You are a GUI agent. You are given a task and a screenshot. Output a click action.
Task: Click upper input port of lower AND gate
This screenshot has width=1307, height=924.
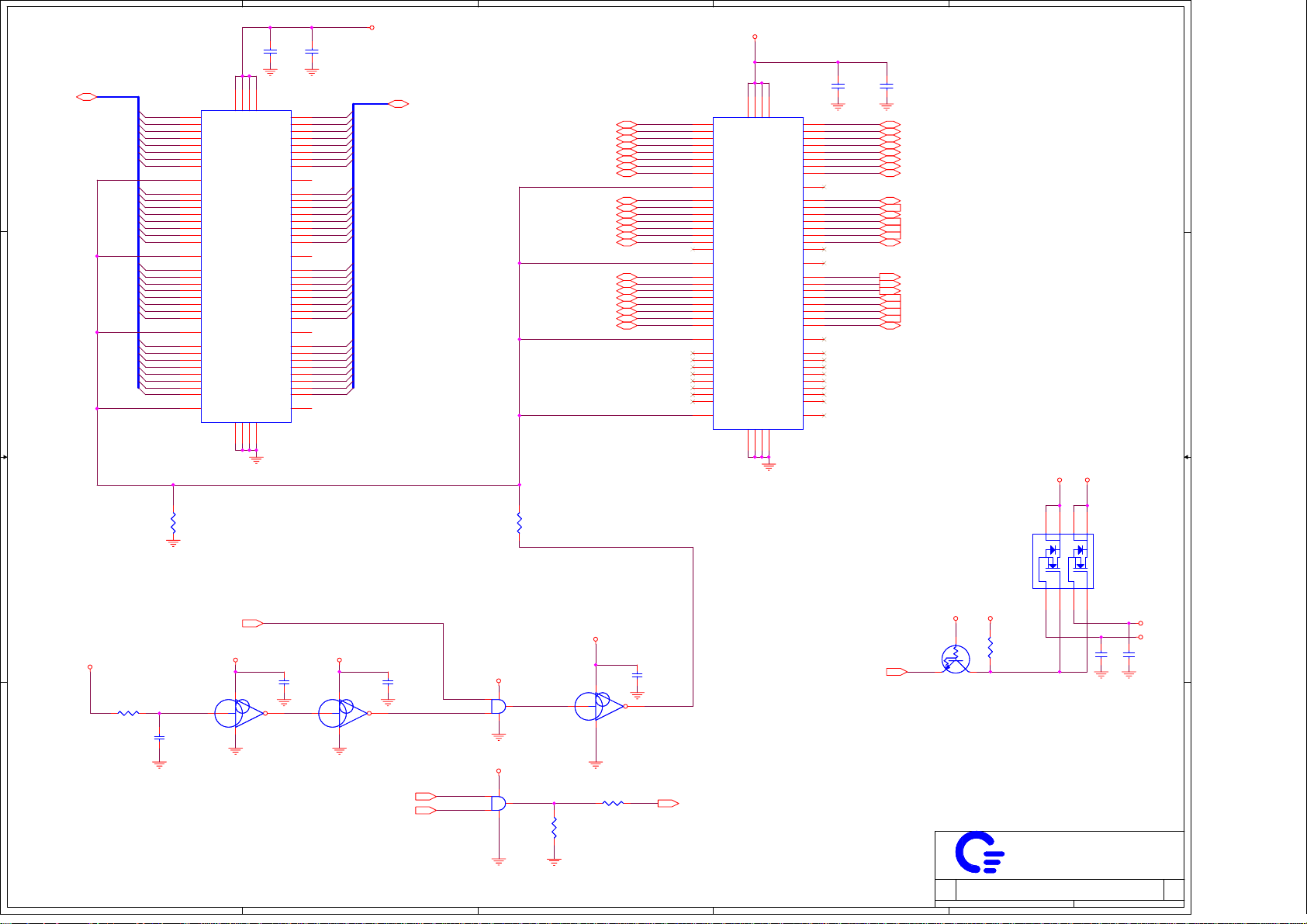point(426,796)
